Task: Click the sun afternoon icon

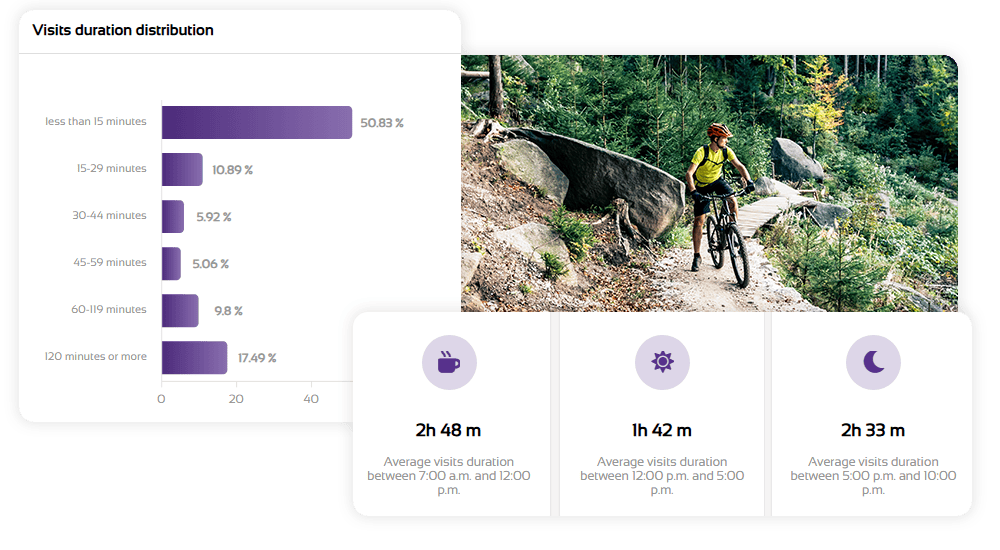Action: 662,362
